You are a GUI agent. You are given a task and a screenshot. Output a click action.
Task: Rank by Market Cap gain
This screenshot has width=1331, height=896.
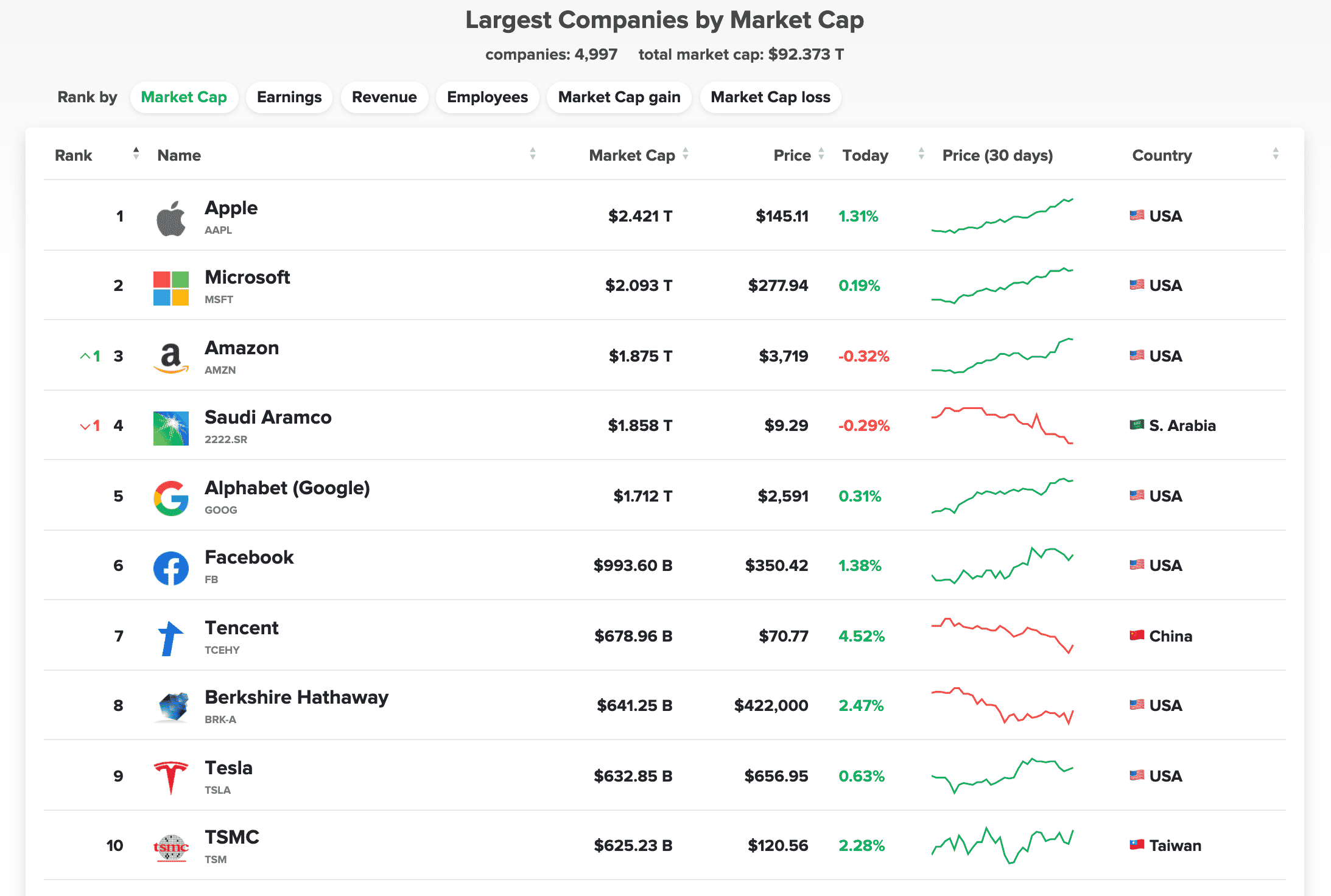619,97
